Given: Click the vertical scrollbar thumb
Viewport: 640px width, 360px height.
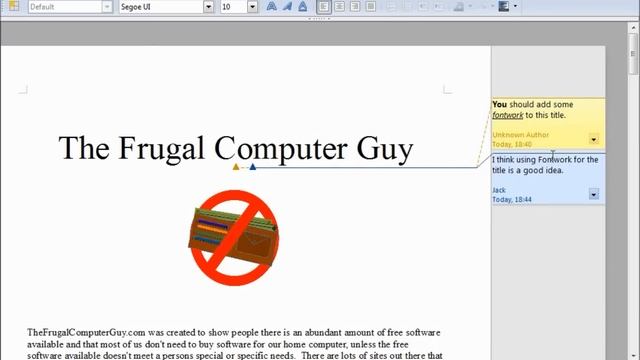Looking at the screenshot, I should [633, 54].
